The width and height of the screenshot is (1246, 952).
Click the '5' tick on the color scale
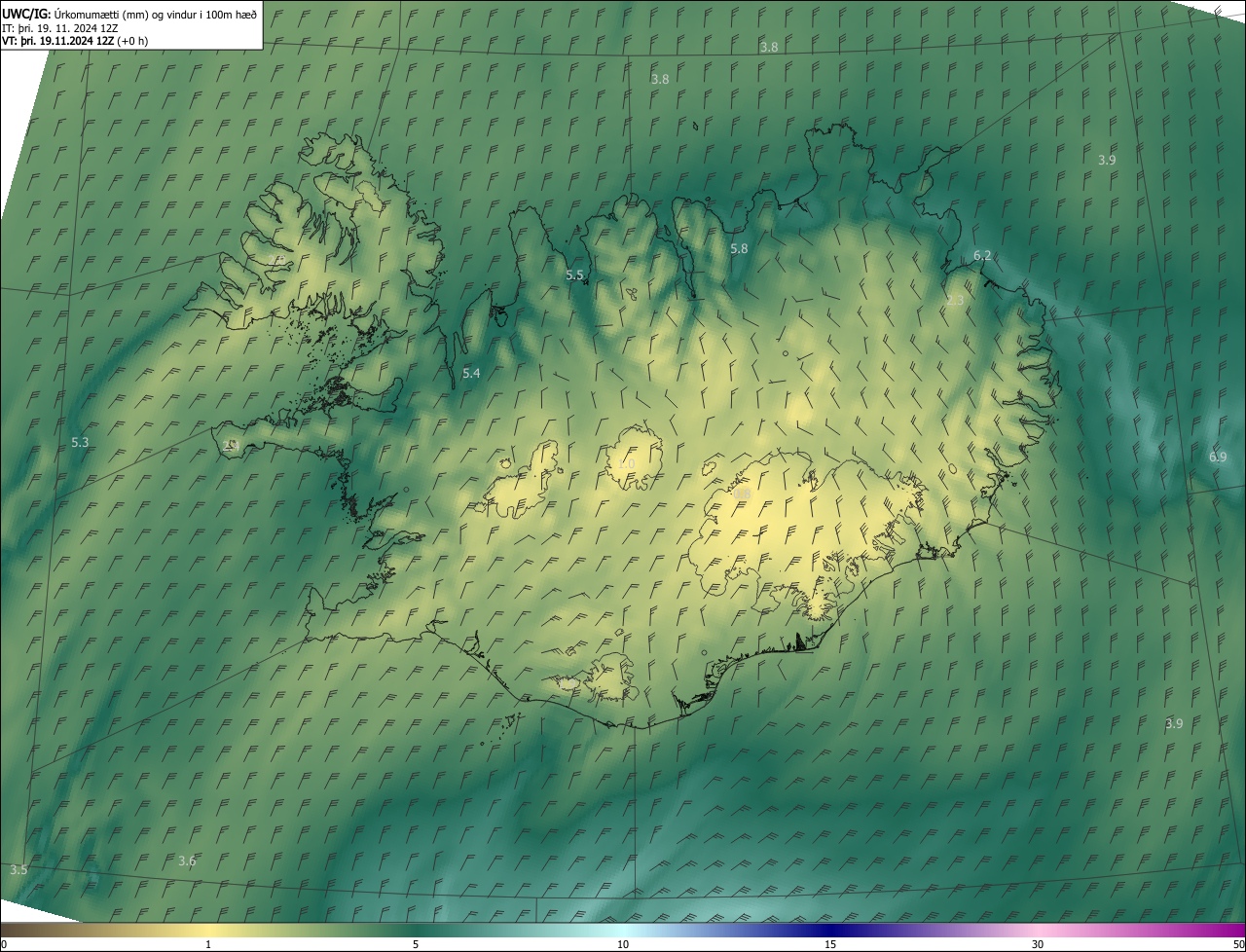coord(416,944)
